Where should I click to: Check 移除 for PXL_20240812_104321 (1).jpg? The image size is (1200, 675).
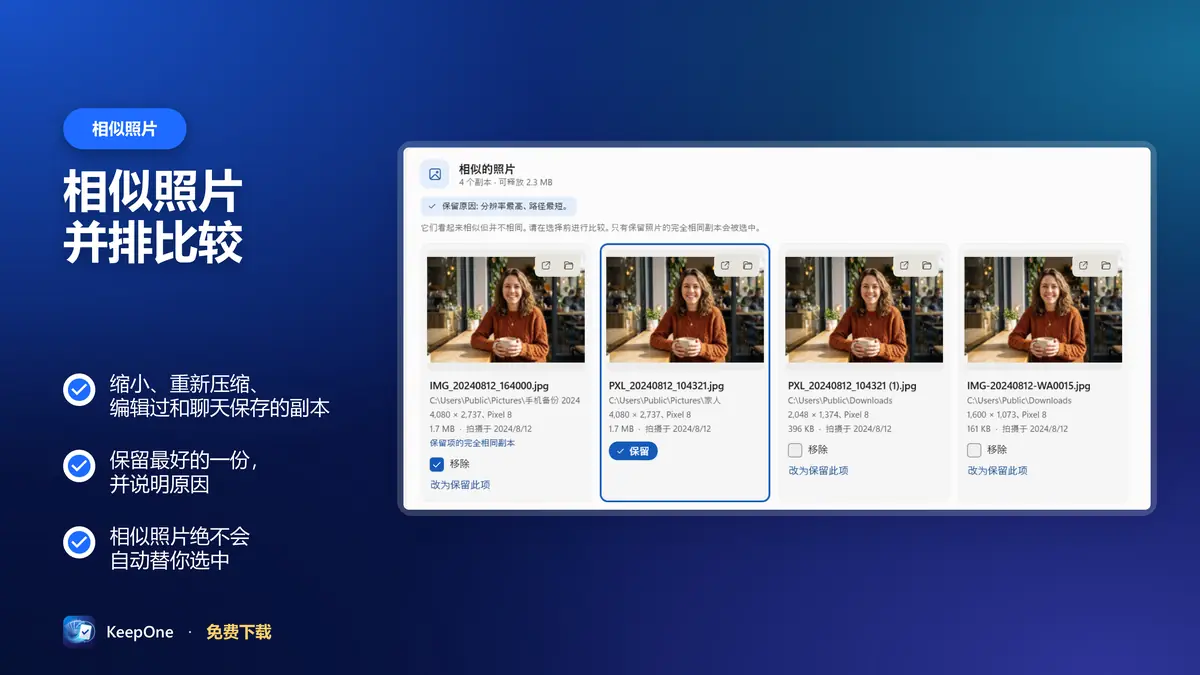[x=795, y=450]
